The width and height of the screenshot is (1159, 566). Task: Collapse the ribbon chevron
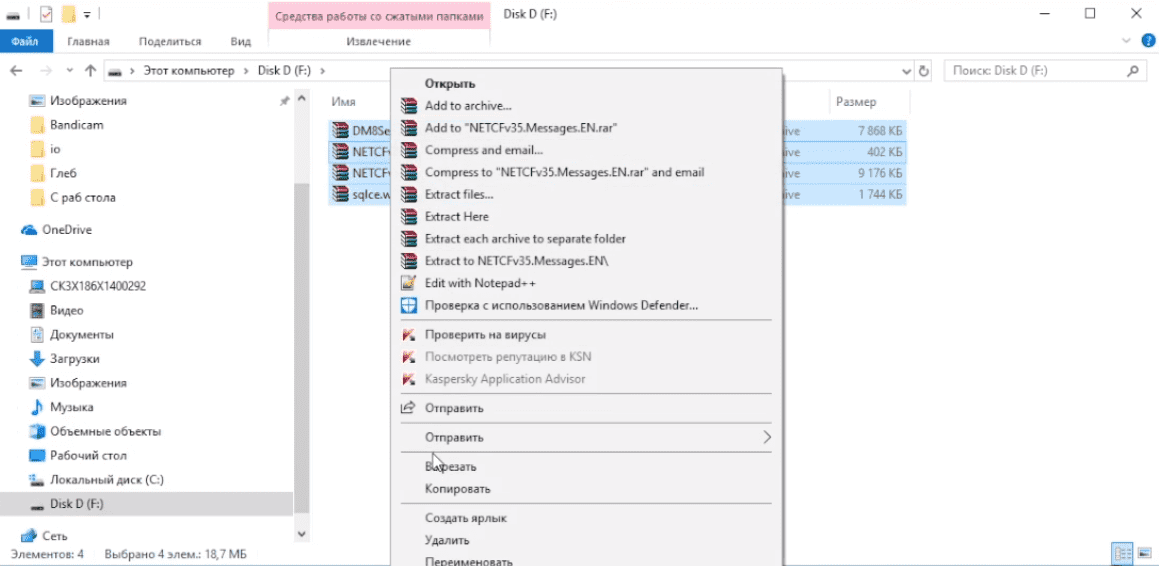[1127, 41]
